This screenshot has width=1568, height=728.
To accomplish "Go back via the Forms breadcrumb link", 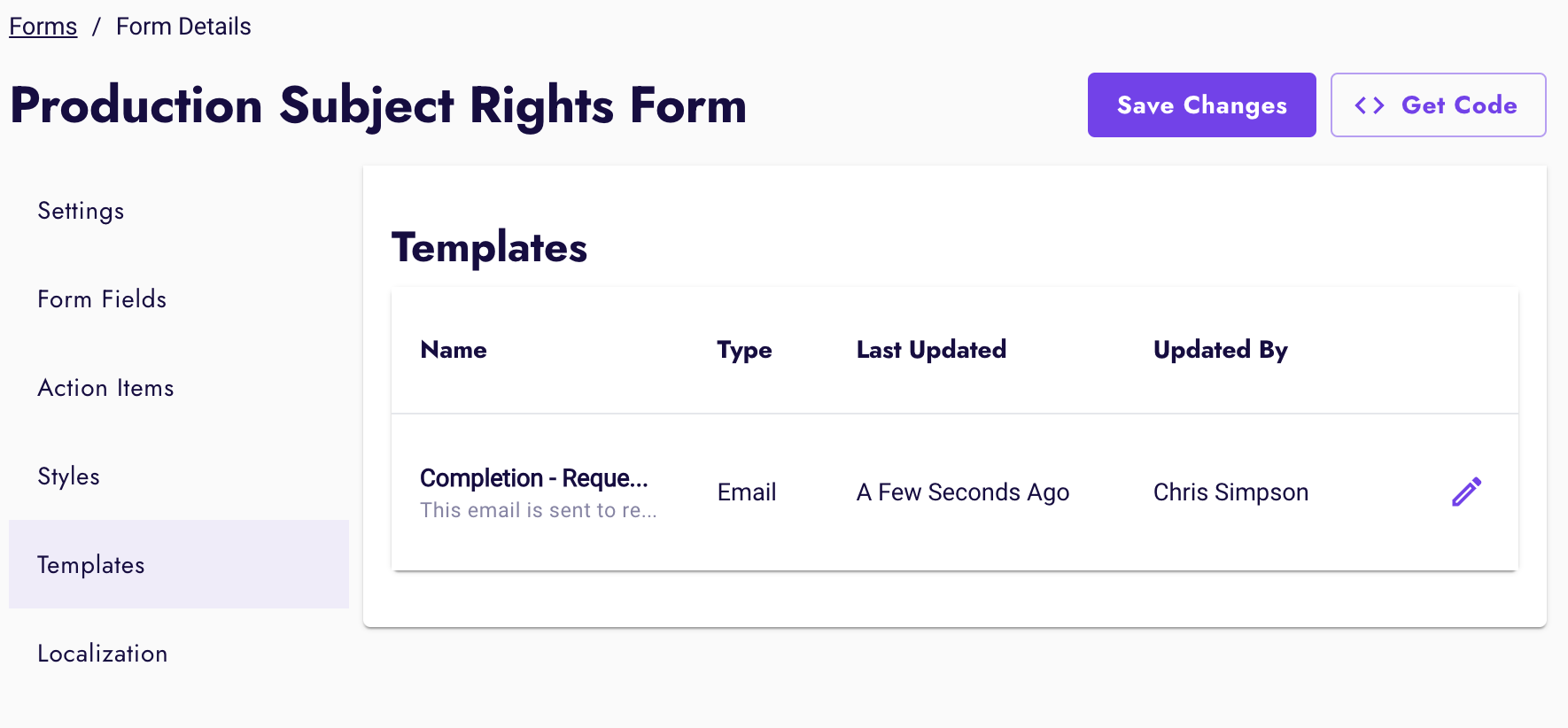I will click(43, 27).
